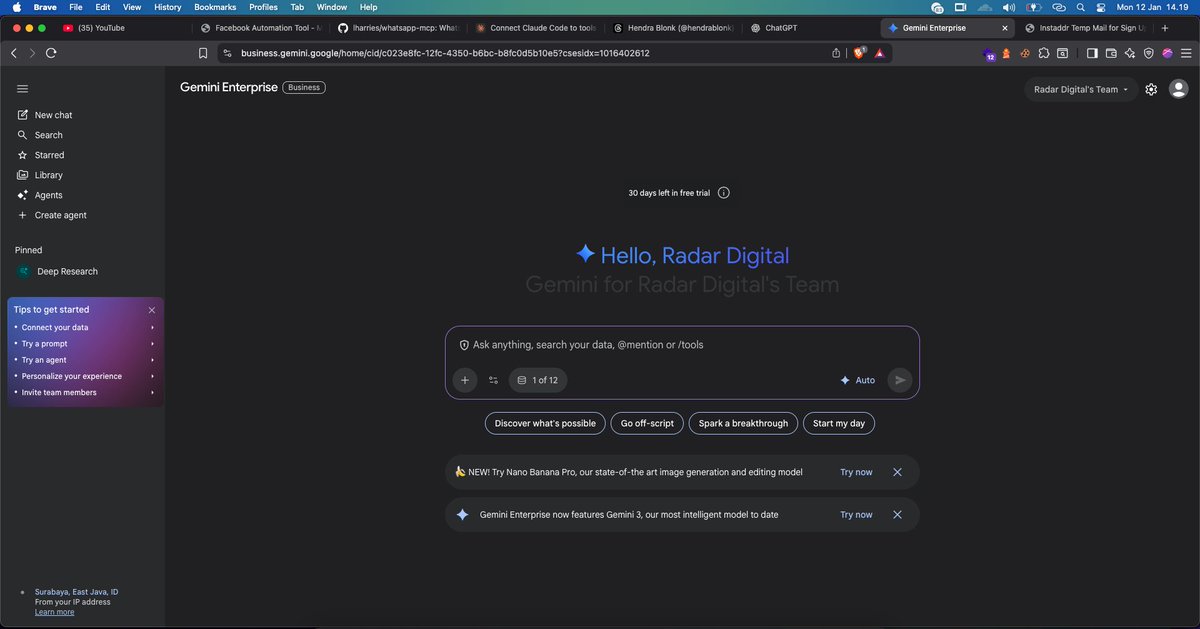Image resolution: width=1200 pixels, height=629 pixels.
Task: Dismiss the Nano Banana Pro banner
Action: point(897,472)
